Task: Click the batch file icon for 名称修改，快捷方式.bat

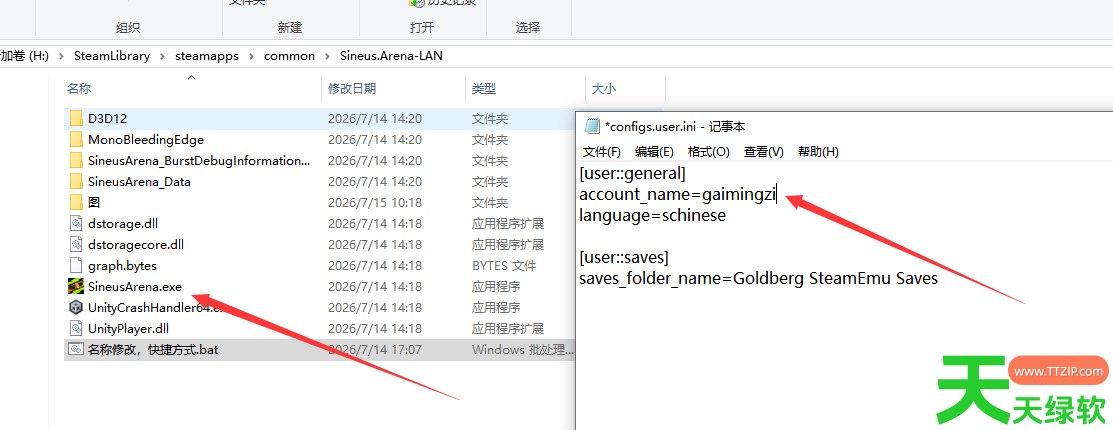Action: pyautogui.click(x=76, y=350)
